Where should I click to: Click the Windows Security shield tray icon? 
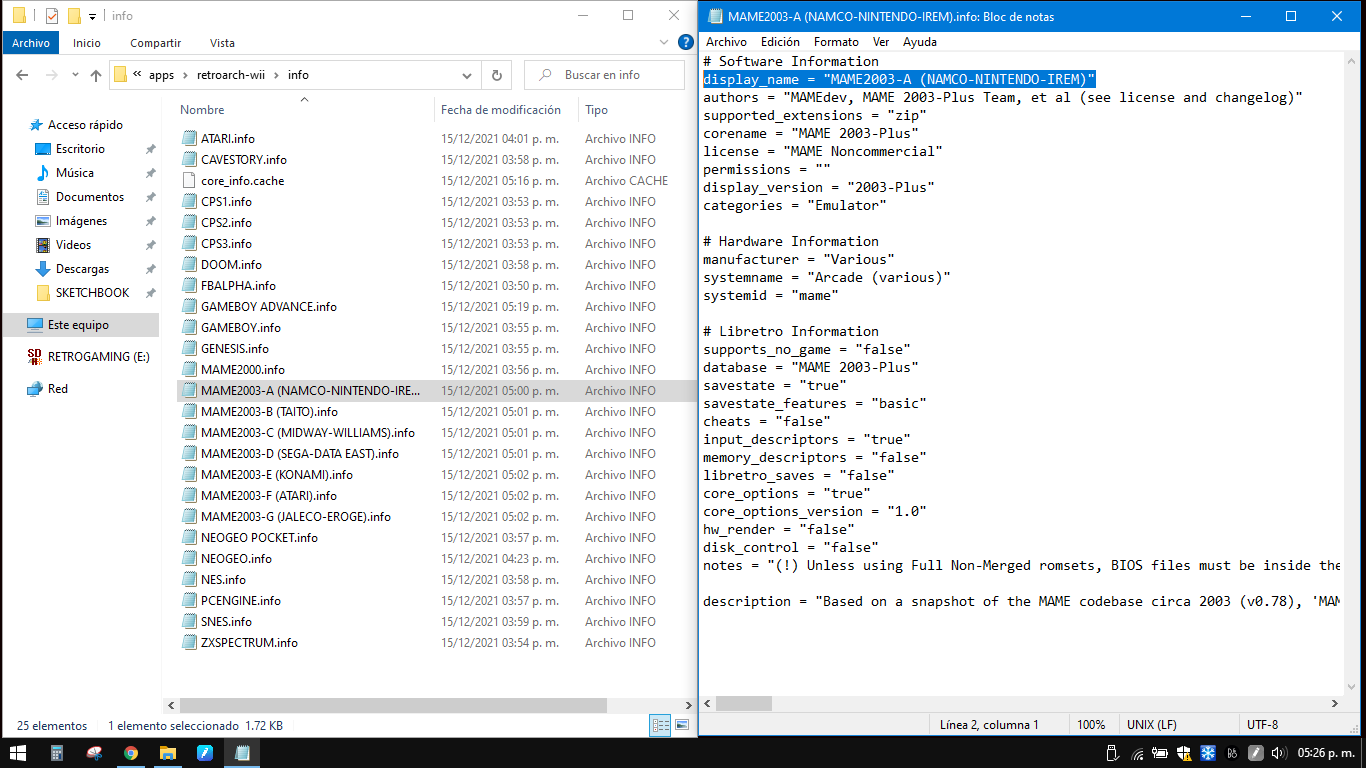click(1184, 753)
